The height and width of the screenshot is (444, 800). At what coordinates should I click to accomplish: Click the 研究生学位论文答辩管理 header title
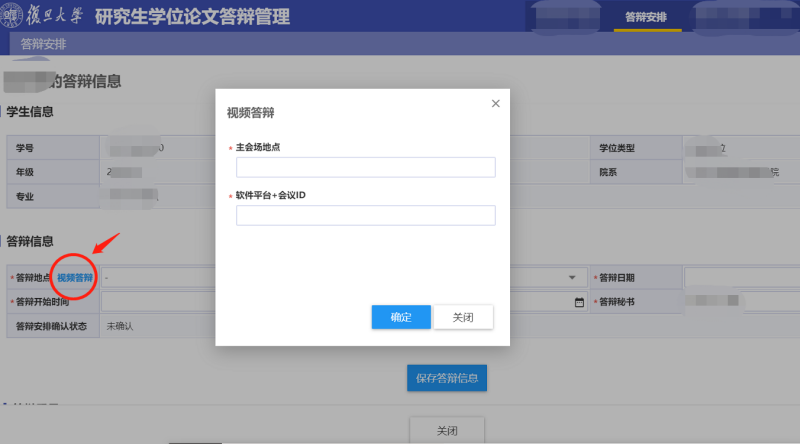coord(192,17)
